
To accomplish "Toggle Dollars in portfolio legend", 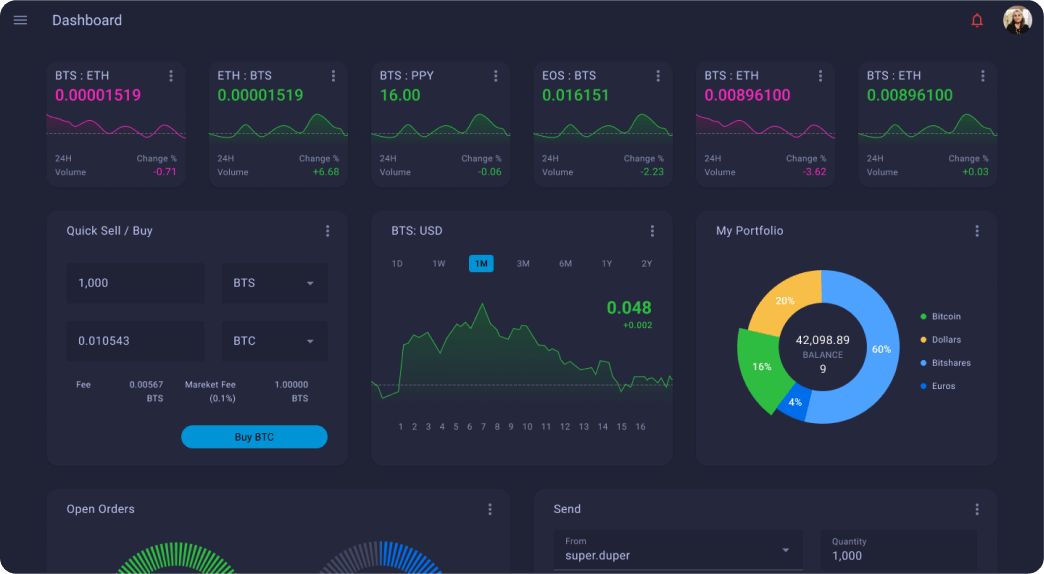I will 941,340.
